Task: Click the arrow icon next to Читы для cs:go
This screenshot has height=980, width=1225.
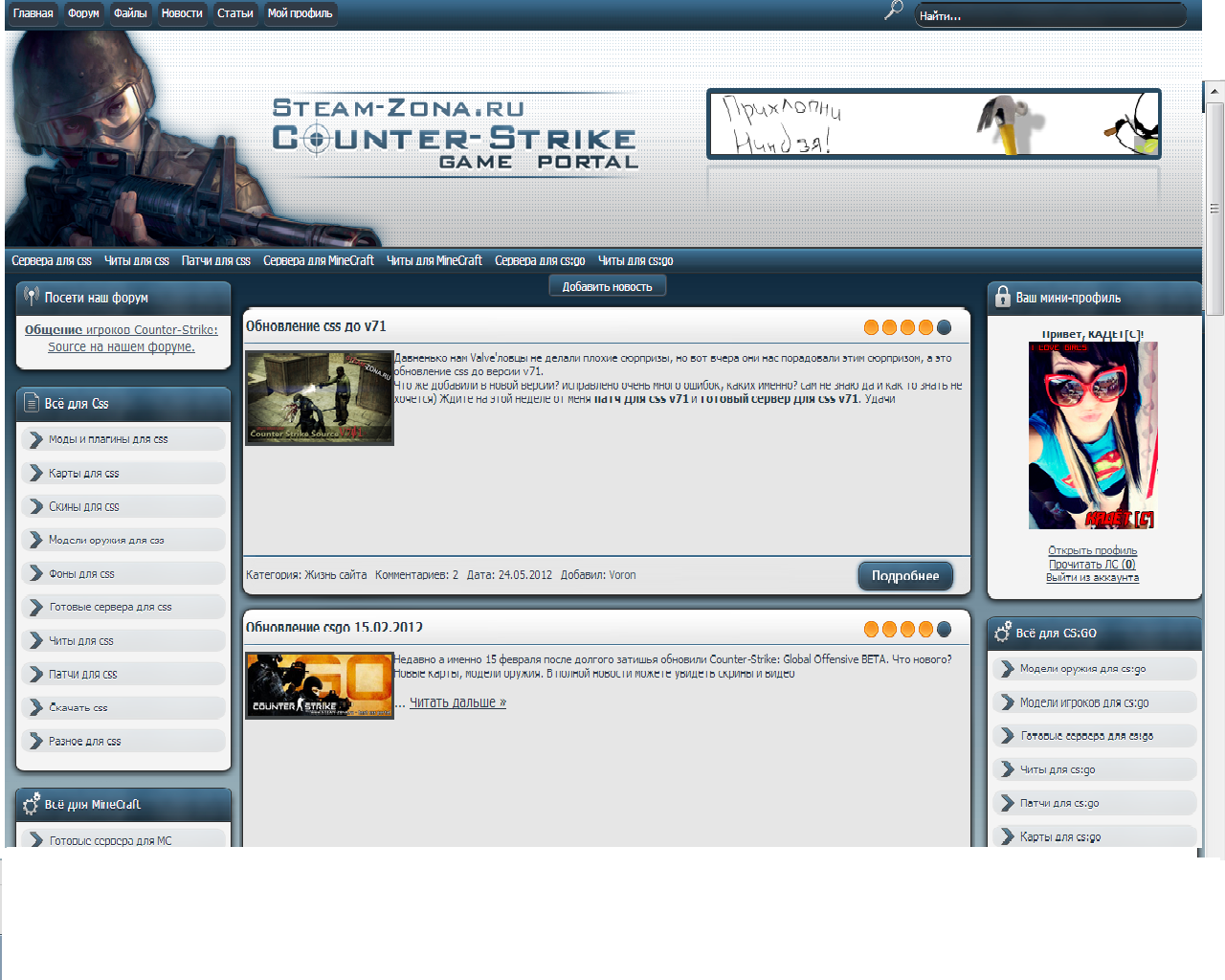Action: pyautogui.click(x=1007, y=769)
